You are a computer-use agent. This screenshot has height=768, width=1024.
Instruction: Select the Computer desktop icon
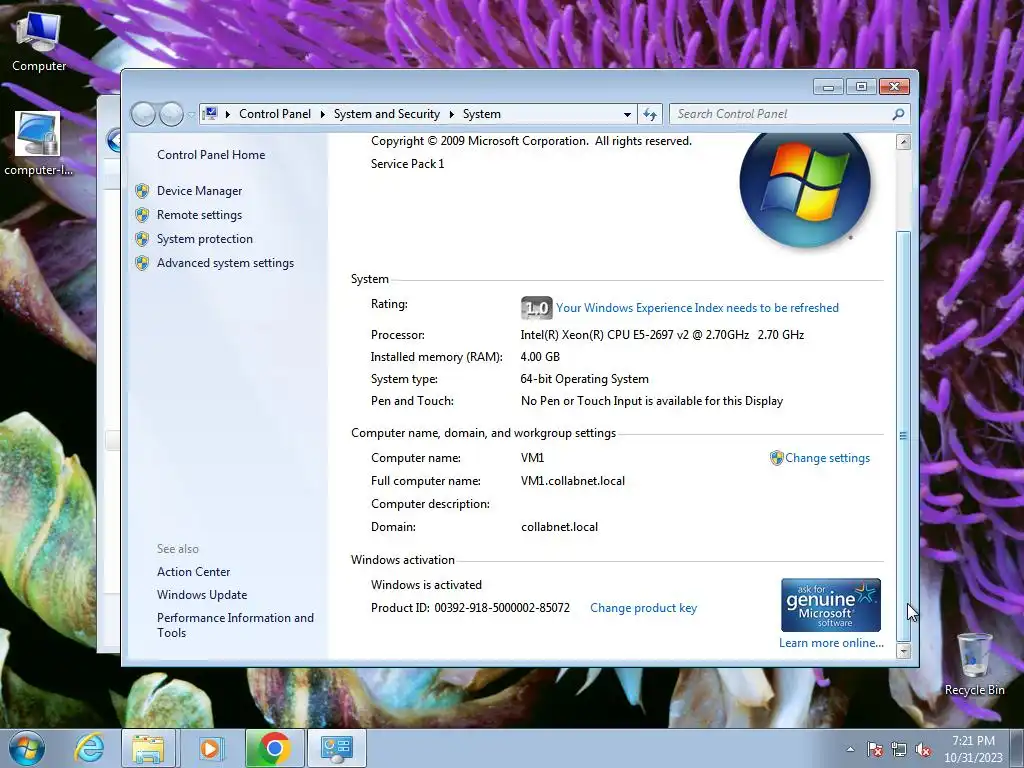click(x=39, y=42)
